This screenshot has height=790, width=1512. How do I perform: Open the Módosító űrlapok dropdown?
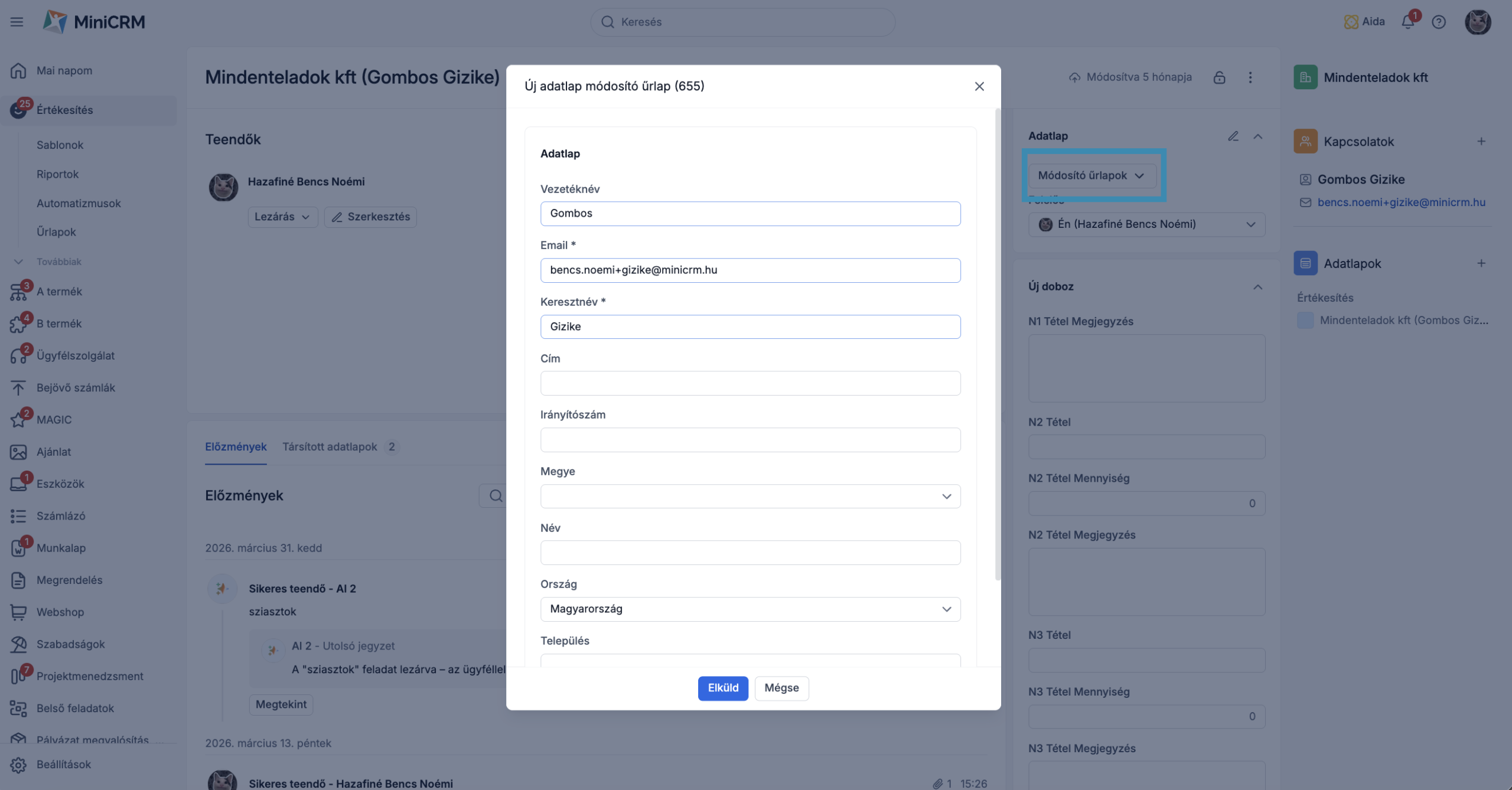pos(1091,175)
